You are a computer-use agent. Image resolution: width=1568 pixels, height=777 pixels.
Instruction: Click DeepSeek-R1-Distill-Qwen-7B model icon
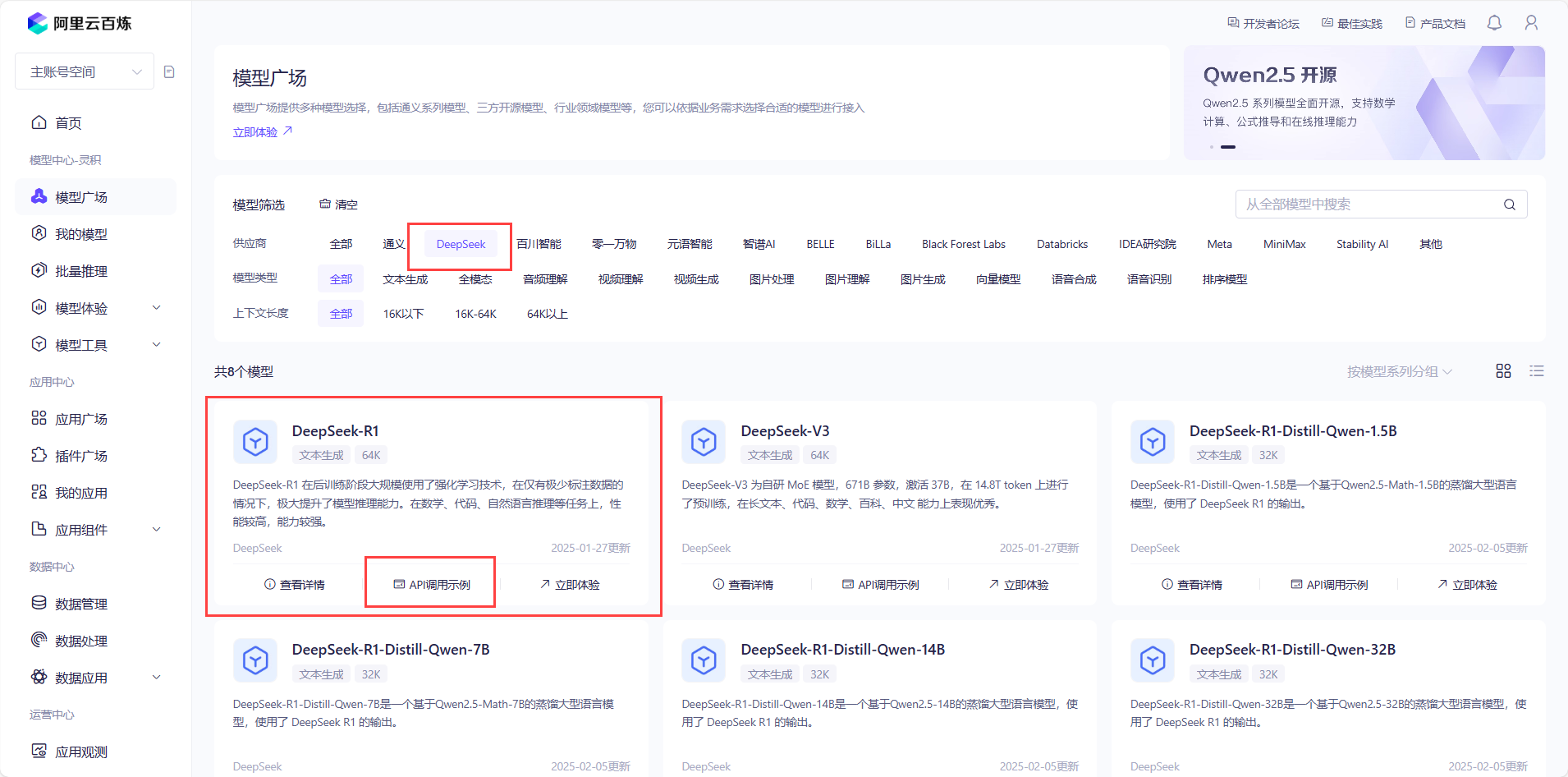click(x=255, y=660)
